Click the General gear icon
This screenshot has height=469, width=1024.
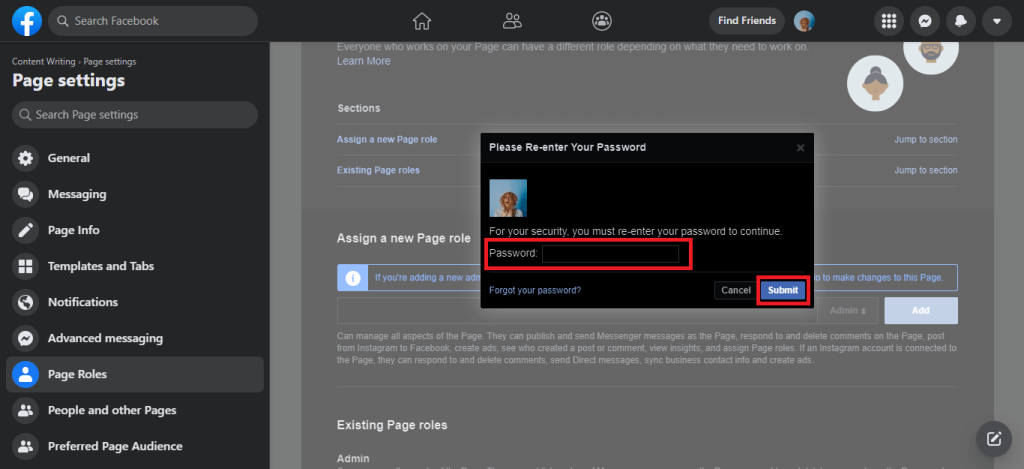click(25, 158)
